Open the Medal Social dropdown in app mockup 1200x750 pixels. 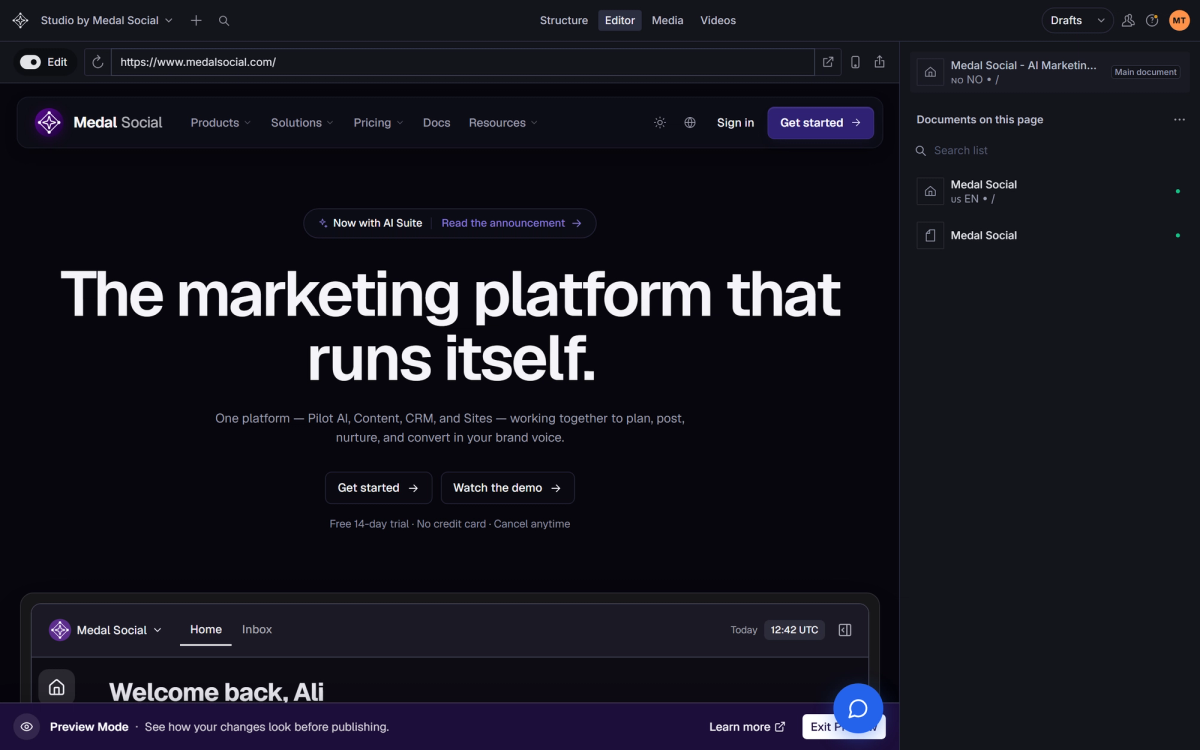pyautogui.click(x=105, y=630)
